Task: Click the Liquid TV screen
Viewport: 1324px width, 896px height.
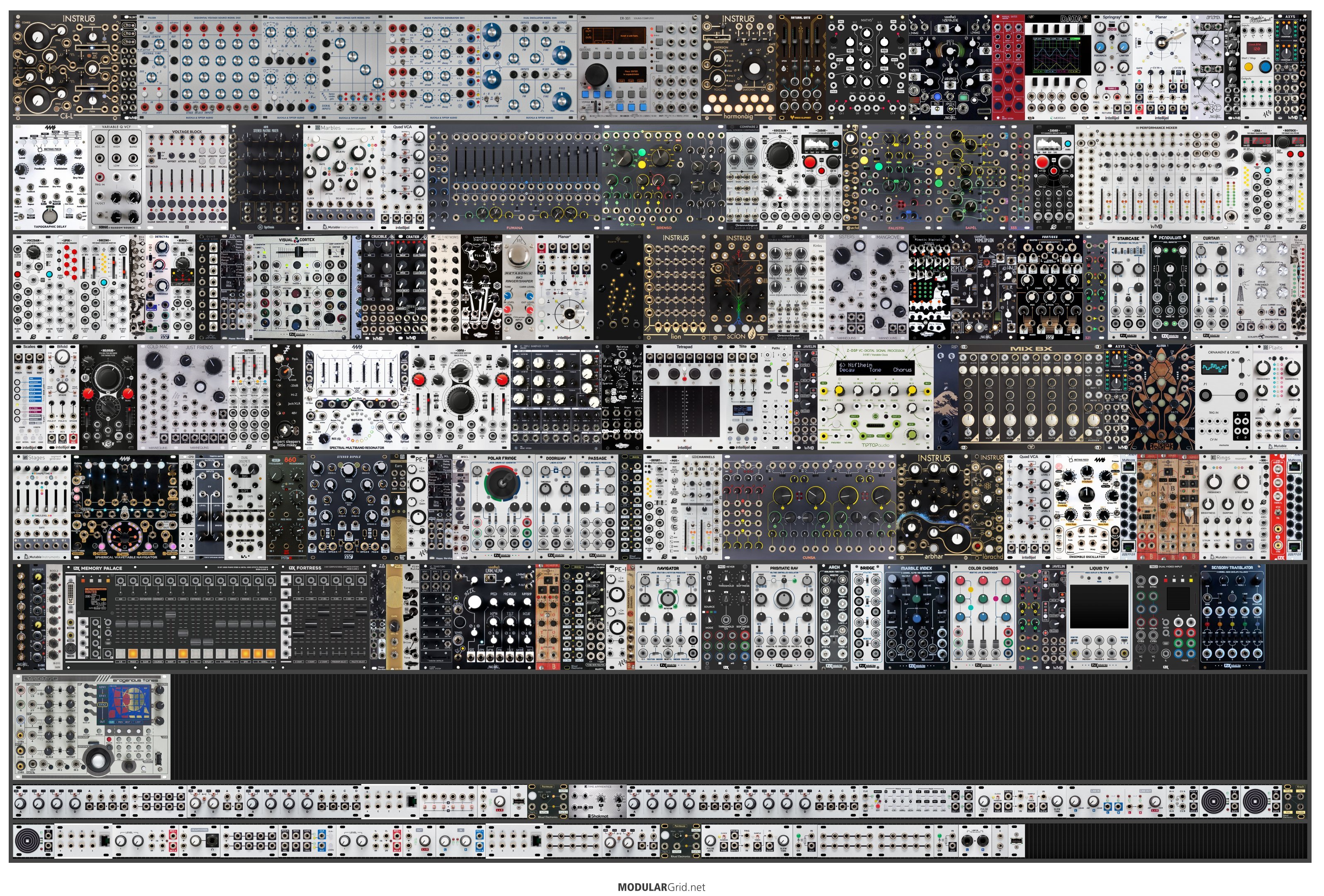Action: [1099, 606]
